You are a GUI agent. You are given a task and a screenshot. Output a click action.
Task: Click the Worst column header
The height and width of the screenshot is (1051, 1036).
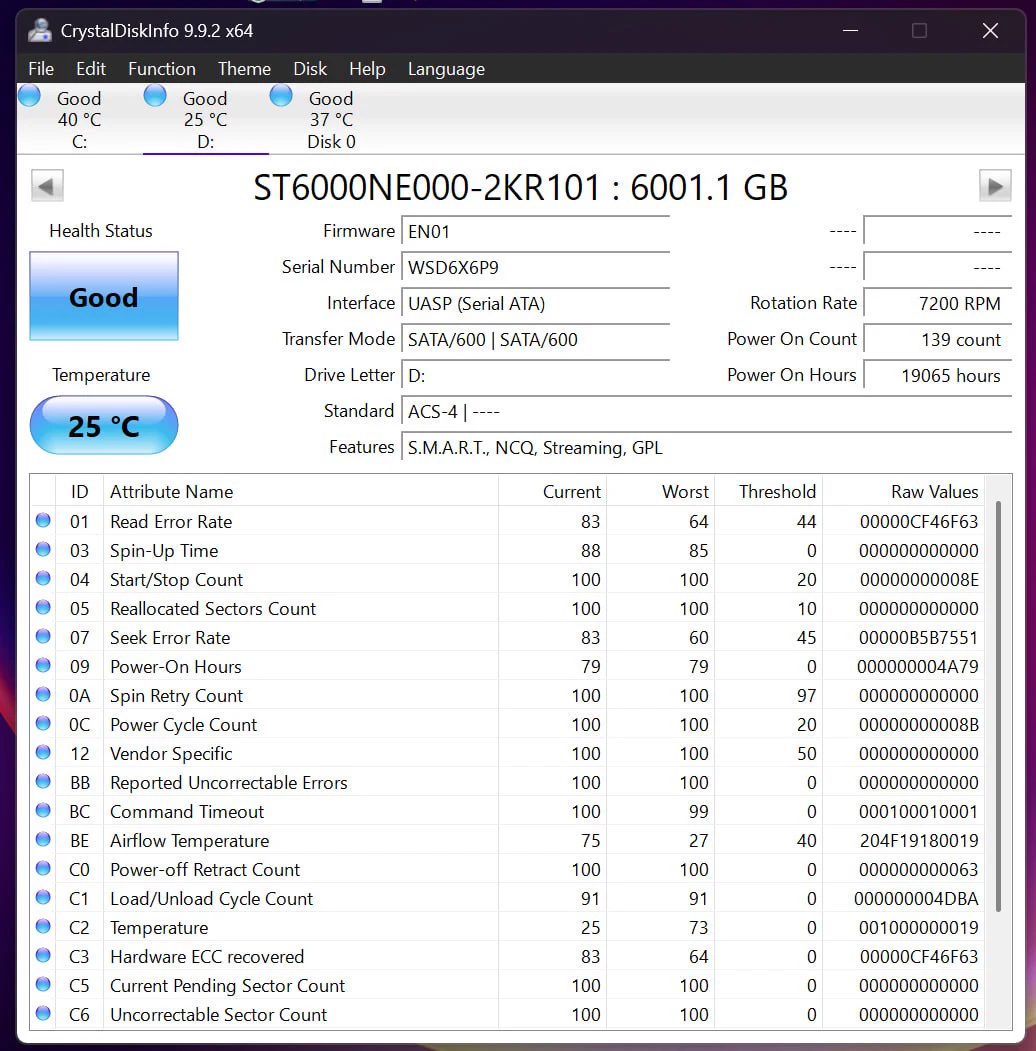point(661,491)
